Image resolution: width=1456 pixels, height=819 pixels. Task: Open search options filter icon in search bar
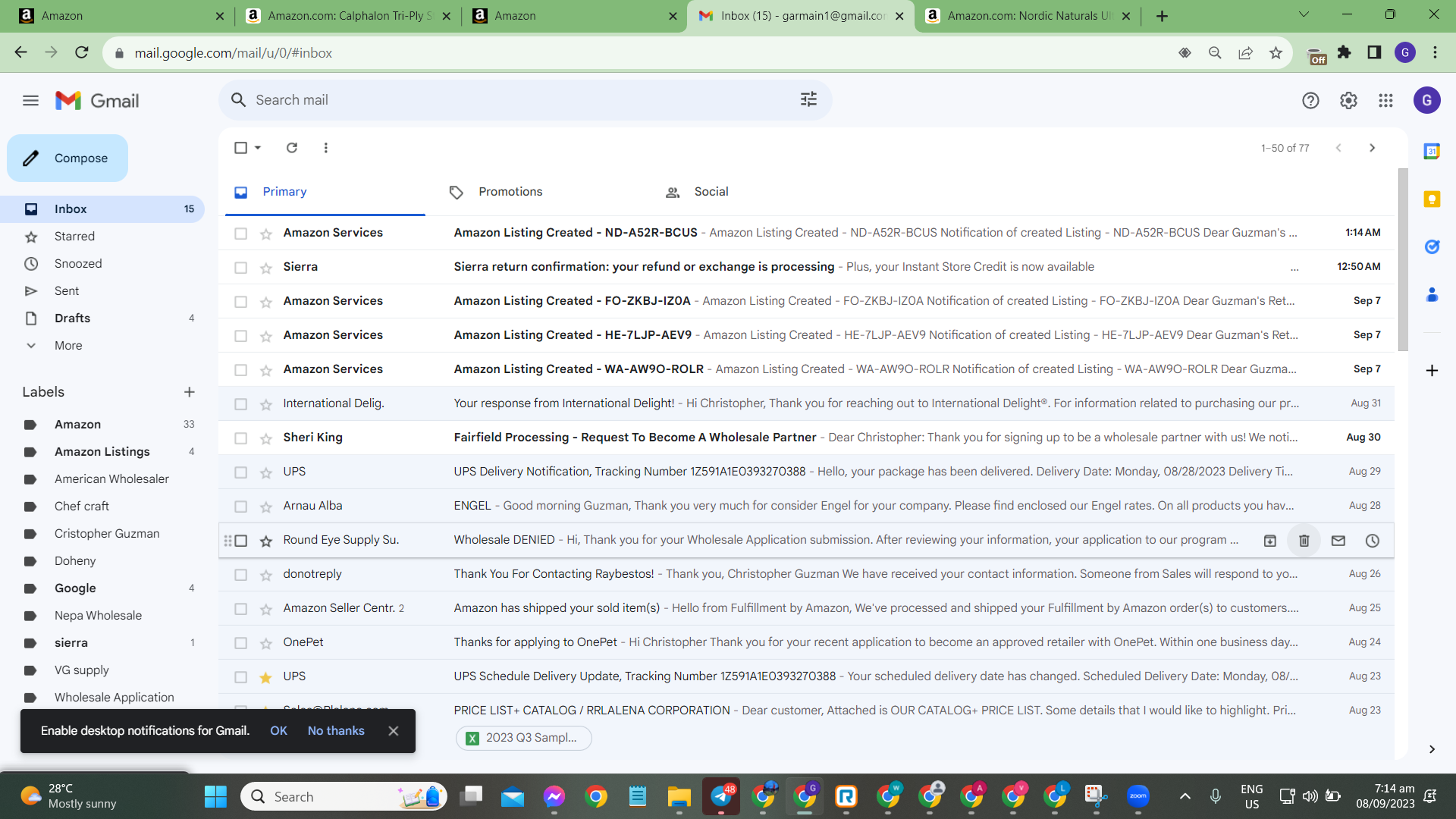click(808, 99)
